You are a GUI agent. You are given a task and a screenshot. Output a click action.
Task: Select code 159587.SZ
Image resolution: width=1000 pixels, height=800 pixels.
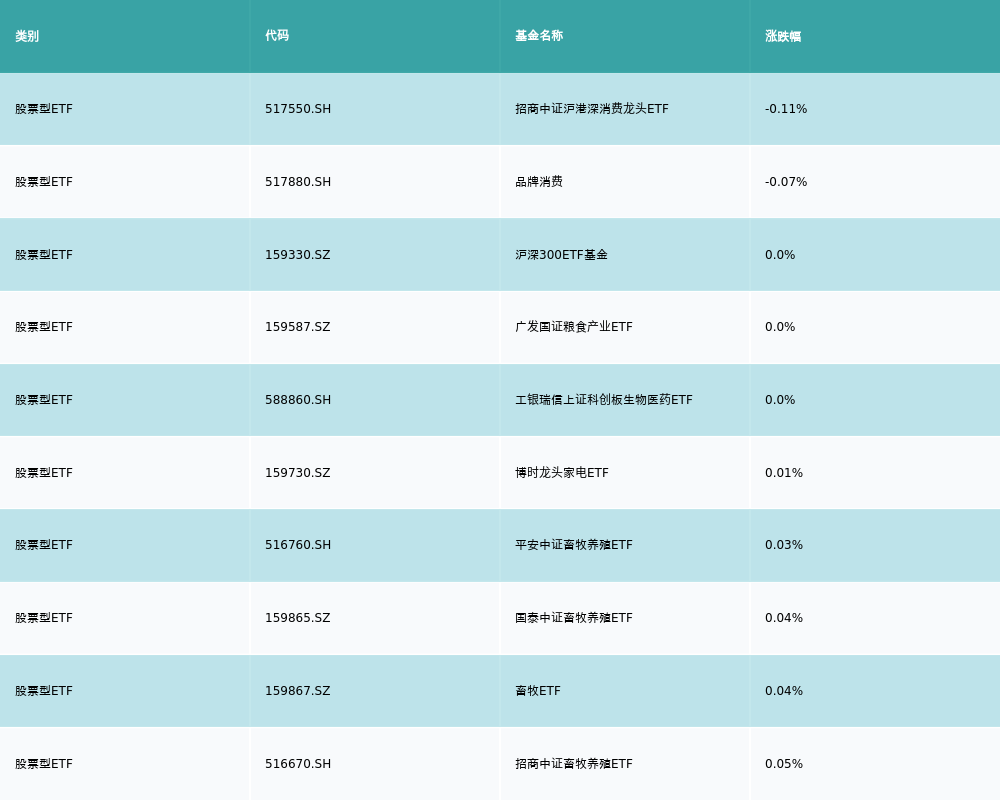point(298,327)
